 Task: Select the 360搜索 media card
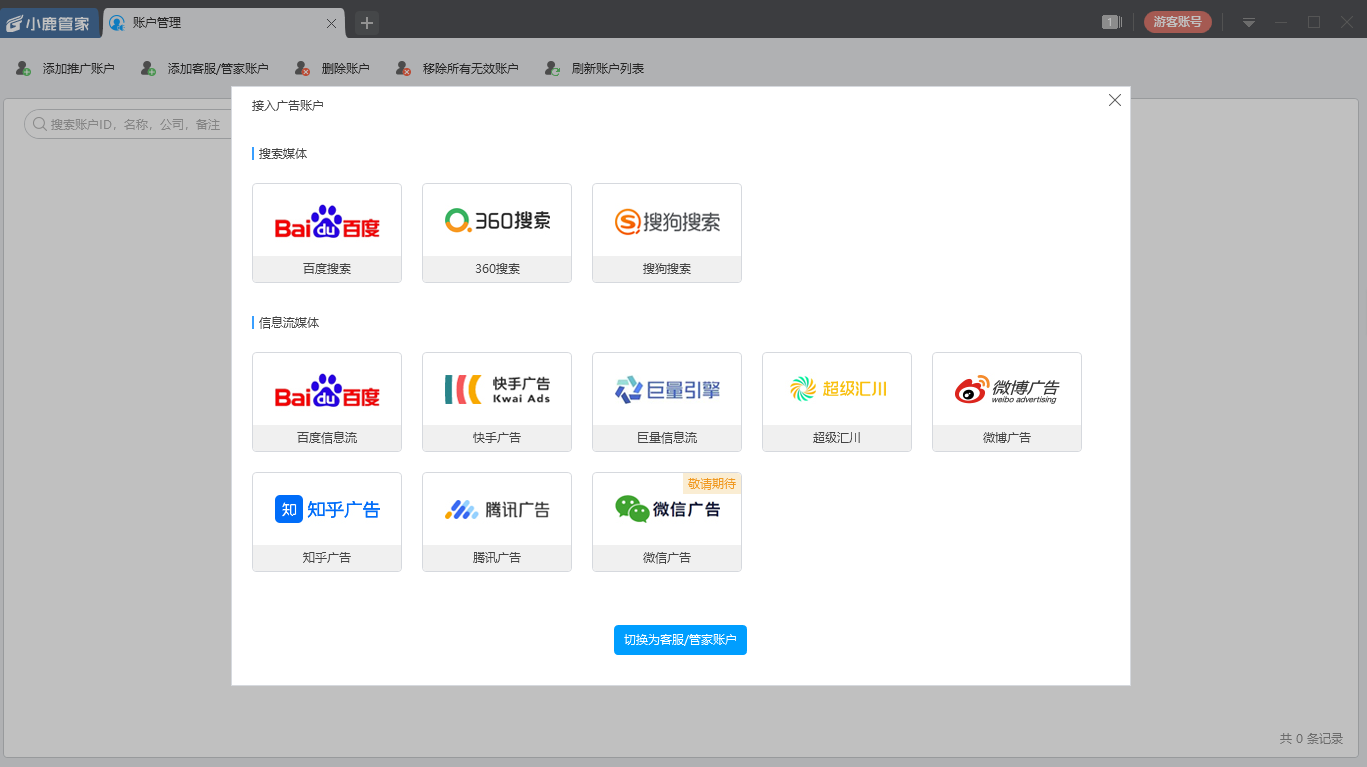(x=497, y=233)
